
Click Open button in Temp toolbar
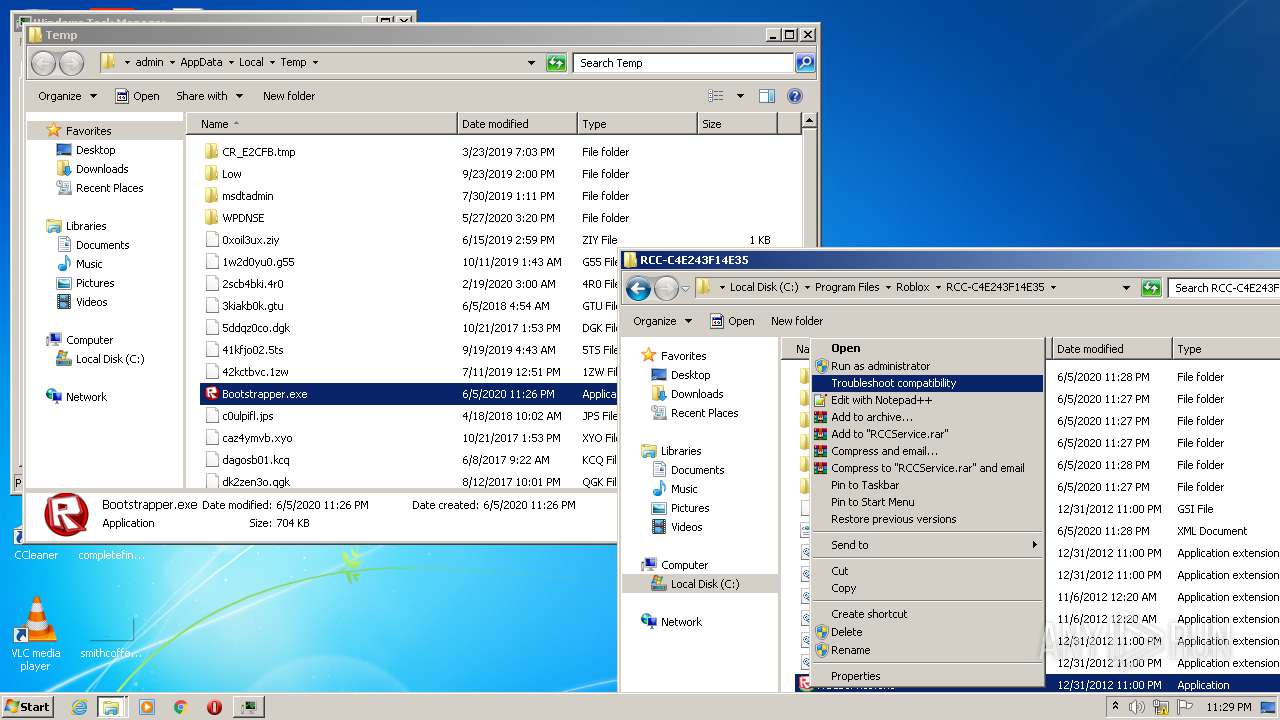click(137, 96)
